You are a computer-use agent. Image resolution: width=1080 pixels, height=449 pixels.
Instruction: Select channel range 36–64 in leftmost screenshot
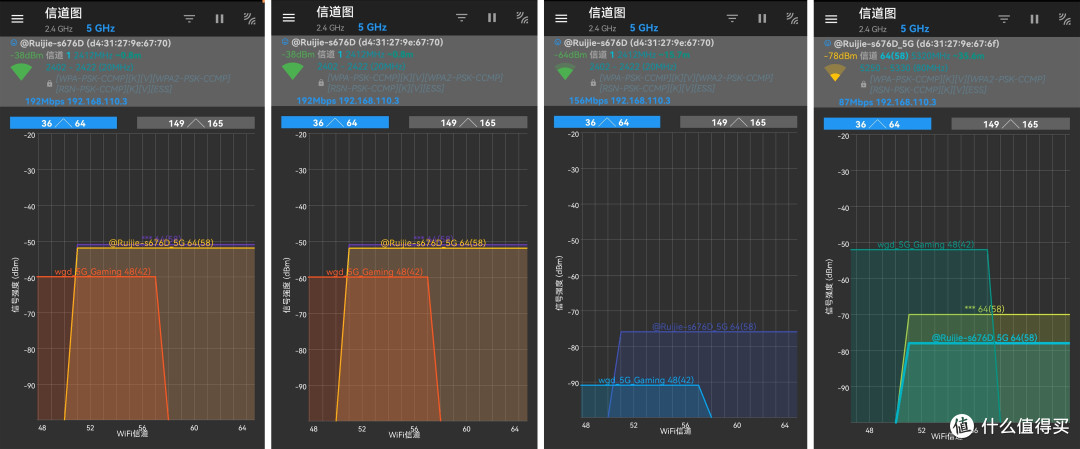pyautogui.click(x=63, y=123)
